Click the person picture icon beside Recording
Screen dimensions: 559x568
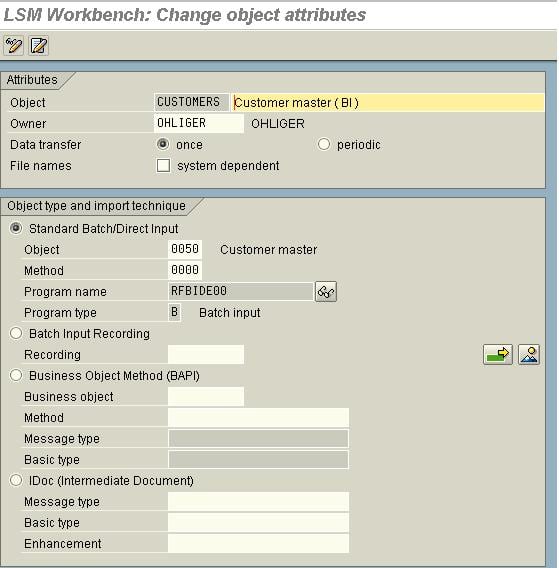529,355
